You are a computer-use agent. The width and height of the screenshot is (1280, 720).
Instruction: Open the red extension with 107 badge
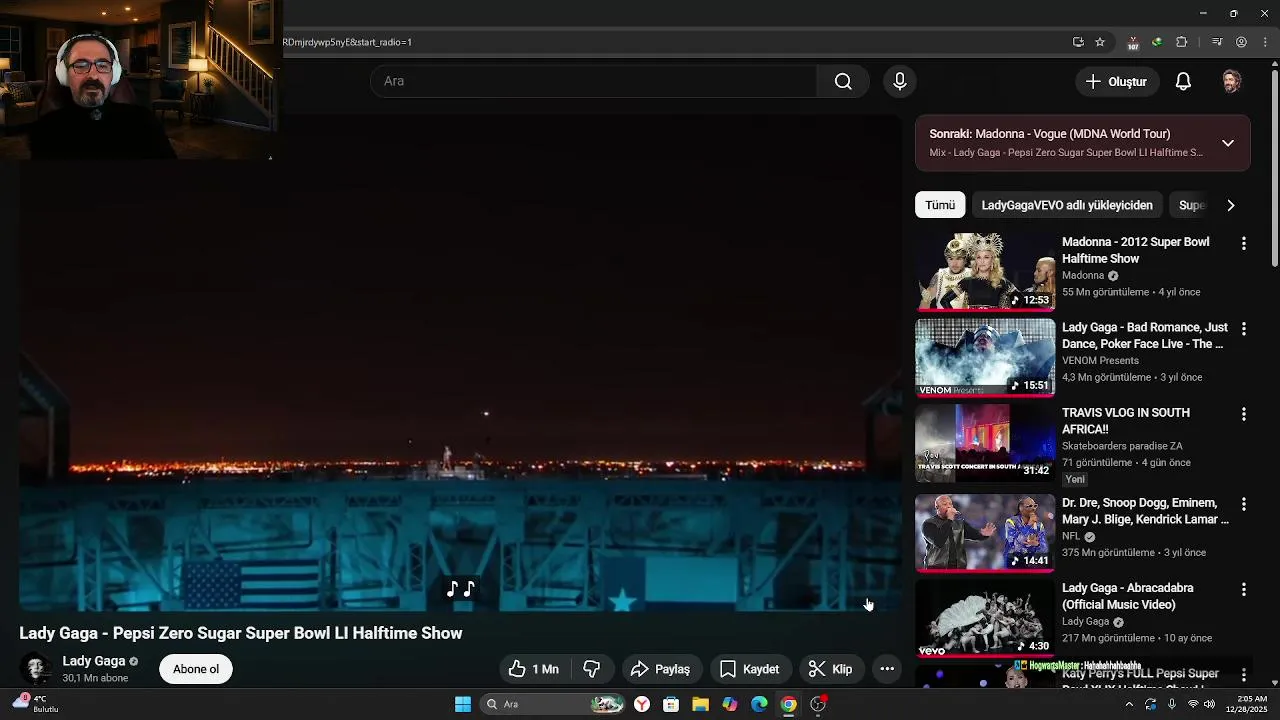point(1133,42)
